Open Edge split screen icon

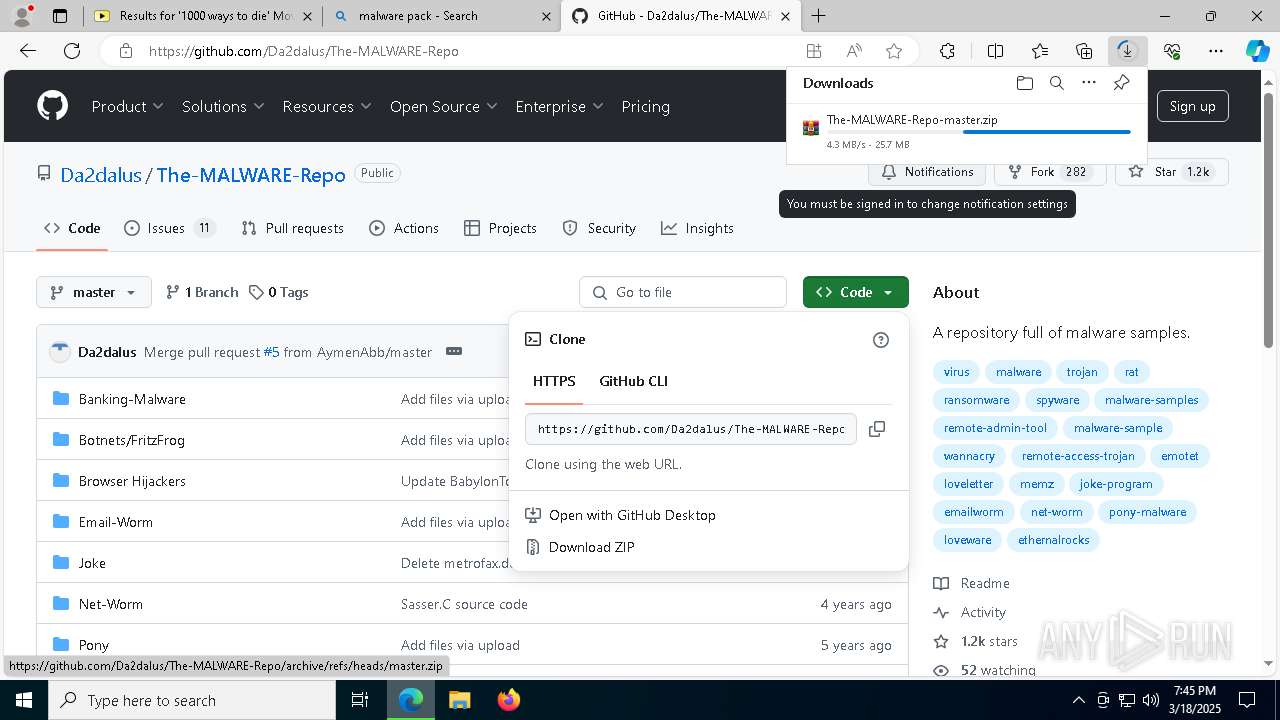(x=995, y=51)
